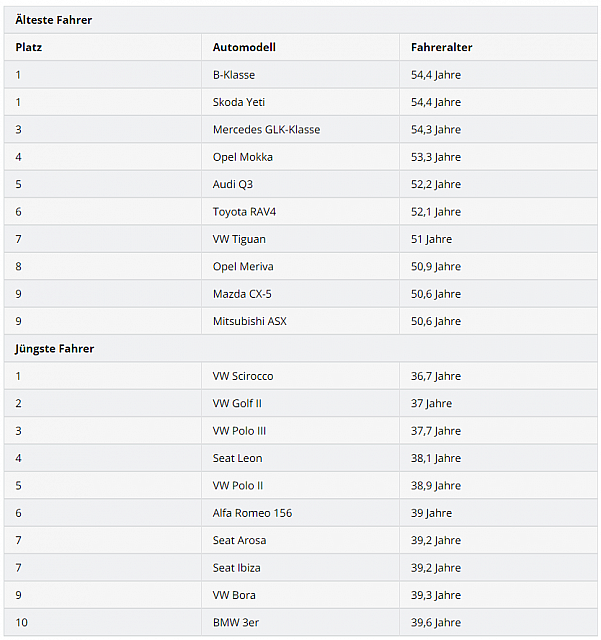Viewport: 601px width, 640px height.
Task: Click the Toyota RAV4 model name
Action: click(246, 212)
